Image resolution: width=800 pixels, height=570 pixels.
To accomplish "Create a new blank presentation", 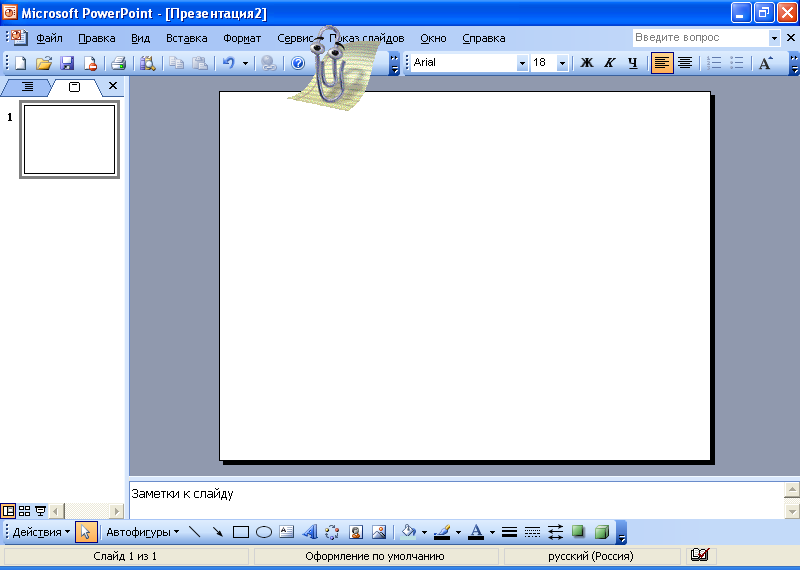I will point(20,63).
